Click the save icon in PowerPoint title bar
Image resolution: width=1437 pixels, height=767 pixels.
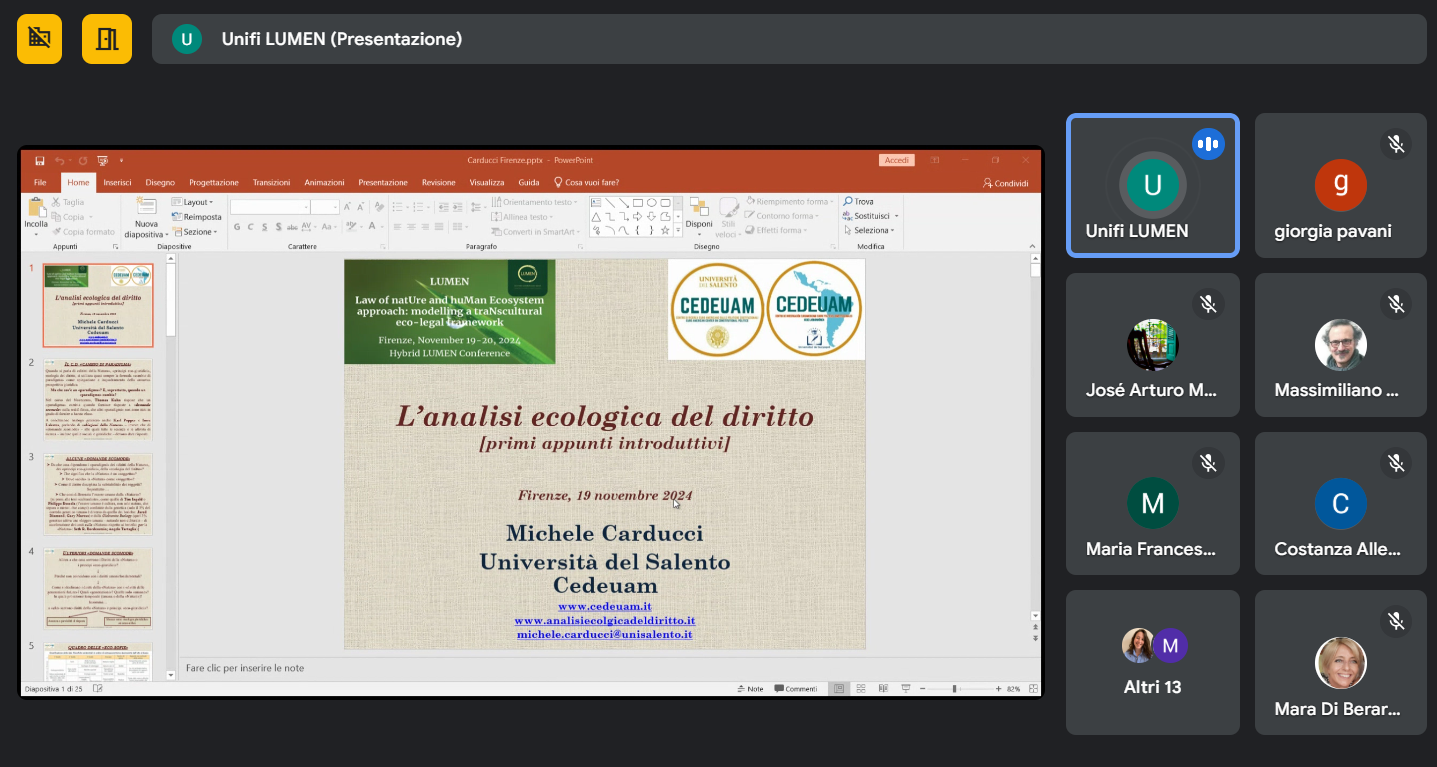(40, 160)
